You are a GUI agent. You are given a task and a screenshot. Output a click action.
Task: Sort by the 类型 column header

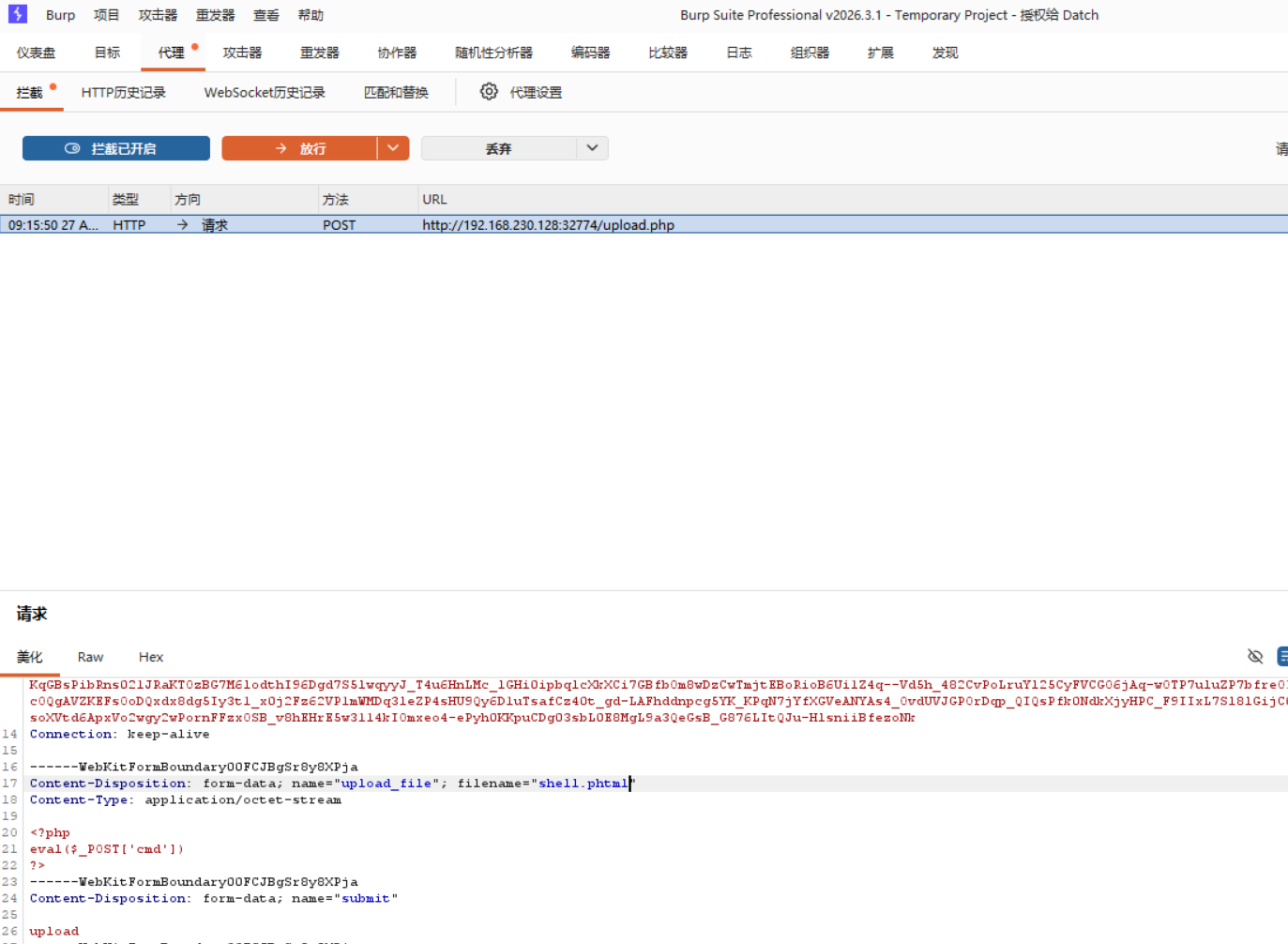(x=139, y=199)
